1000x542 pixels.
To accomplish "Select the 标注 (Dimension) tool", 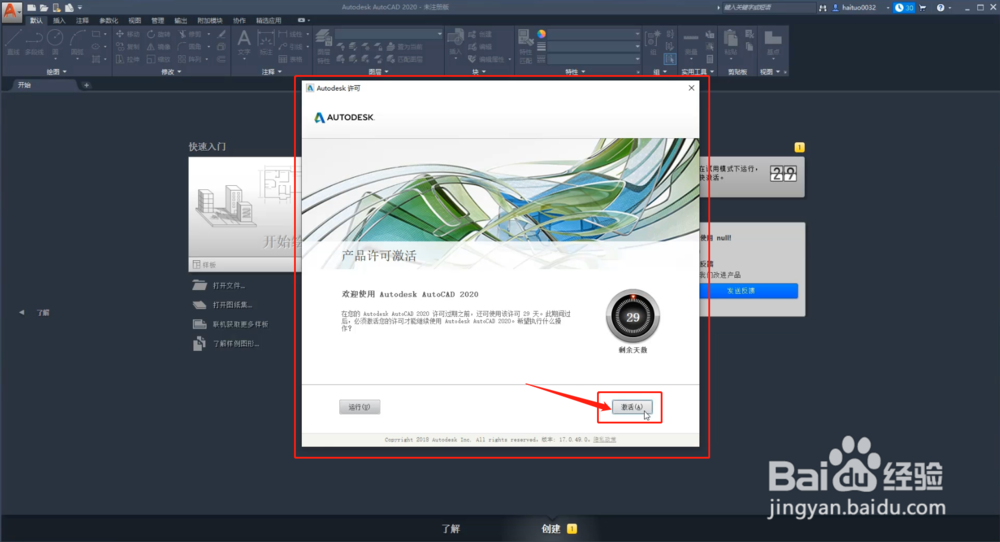I will pyautogui.click(x=265, y=44).
